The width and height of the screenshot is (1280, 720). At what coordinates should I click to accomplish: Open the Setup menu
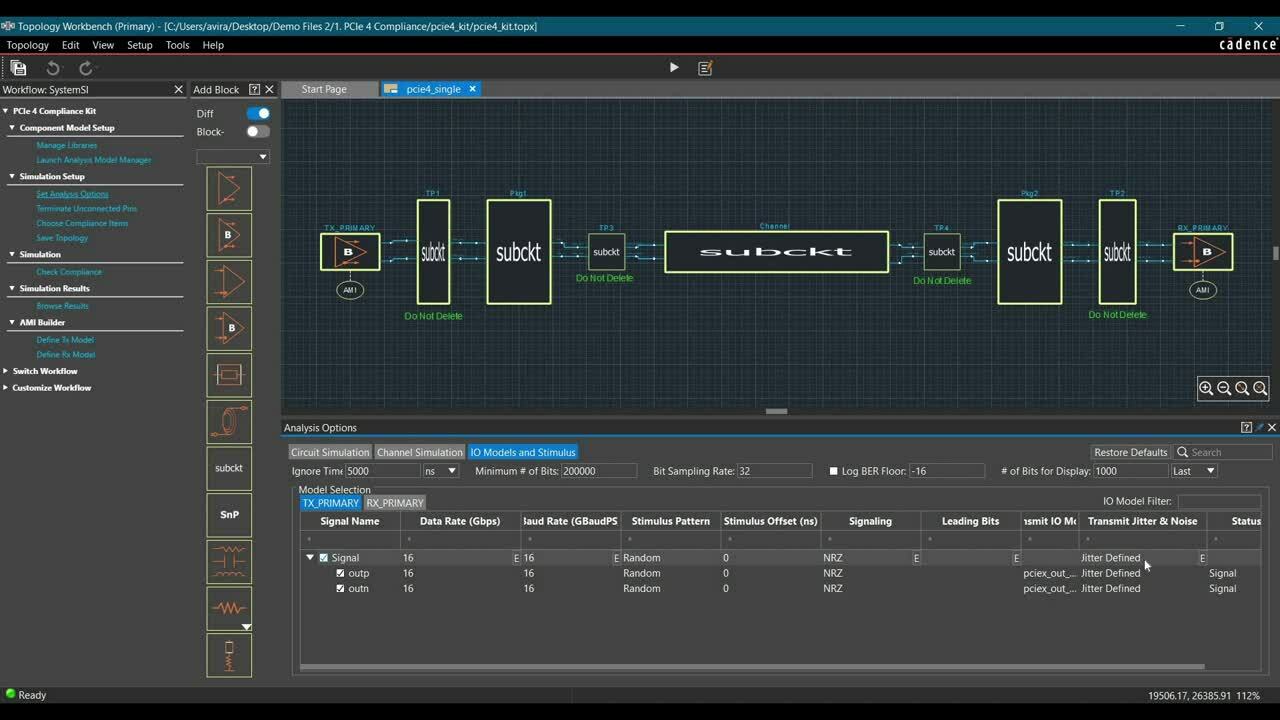pos(139,45)
